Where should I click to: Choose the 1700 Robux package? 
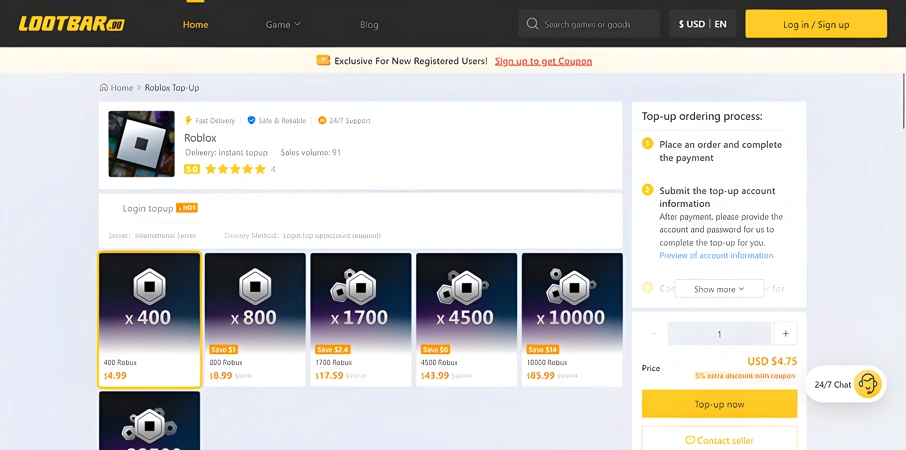pos(361,319)
